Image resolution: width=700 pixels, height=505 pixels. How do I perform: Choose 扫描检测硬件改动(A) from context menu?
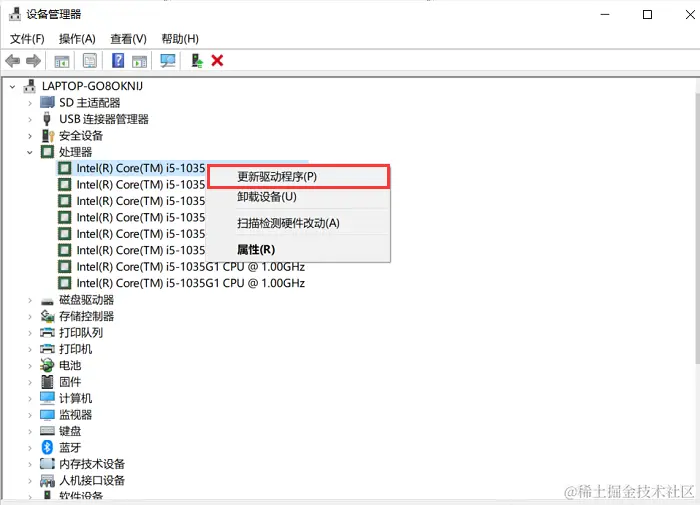click(x=298, y=223)
